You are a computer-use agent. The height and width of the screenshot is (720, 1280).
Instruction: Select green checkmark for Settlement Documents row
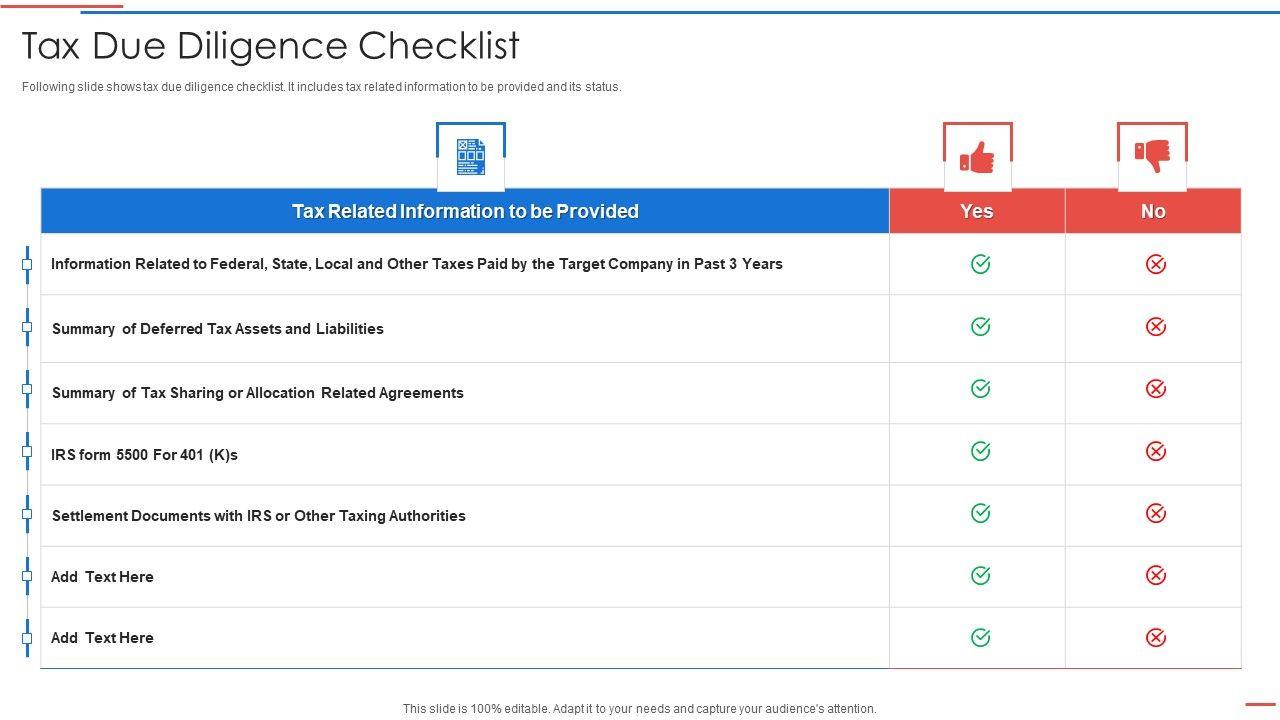coord(980,514)
